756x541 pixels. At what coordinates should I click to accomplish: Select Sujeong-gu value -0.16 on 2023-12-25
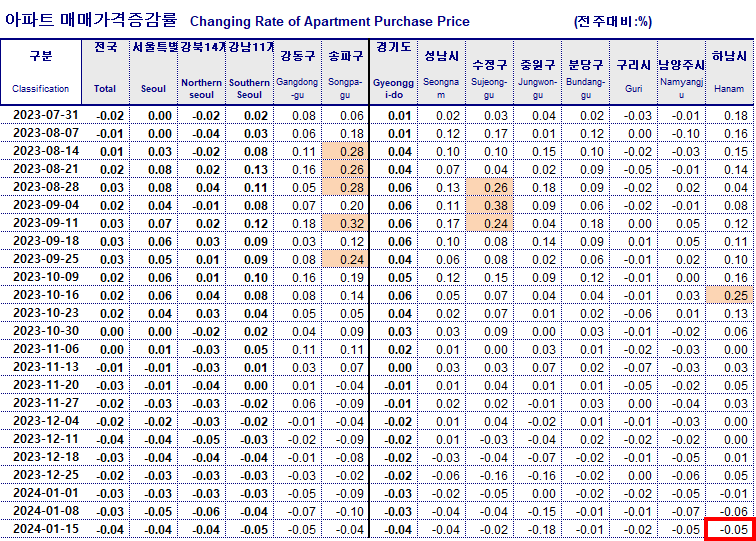pyautogui.click(x=489, y=475)
